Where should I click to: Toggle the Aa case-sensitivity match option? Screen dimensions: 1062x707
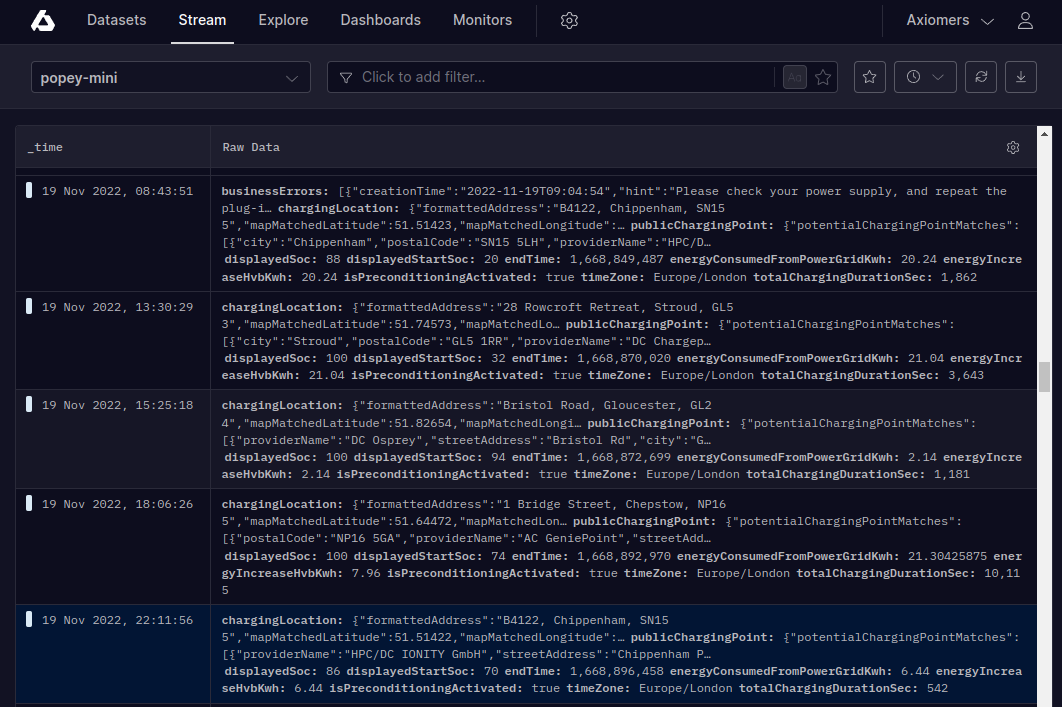[795, 77]
